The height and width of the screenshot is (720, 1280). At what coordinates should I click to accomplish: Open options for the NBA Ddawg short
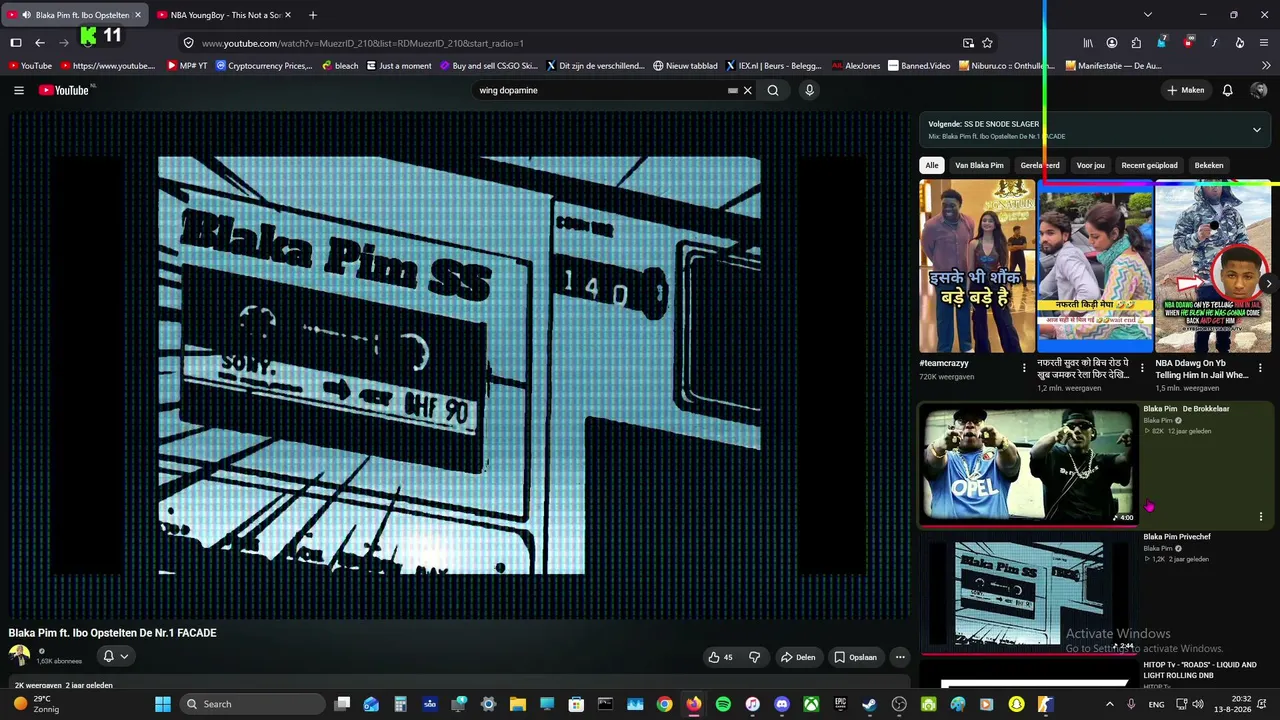(1260, 368)
